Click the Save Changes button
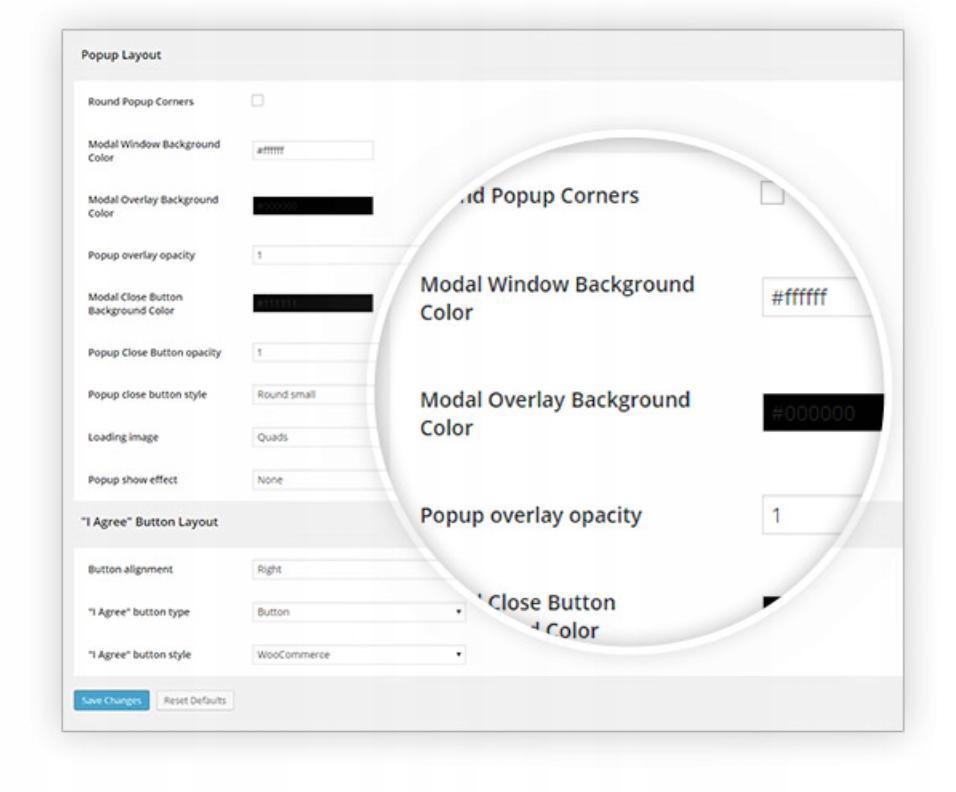 111,701
